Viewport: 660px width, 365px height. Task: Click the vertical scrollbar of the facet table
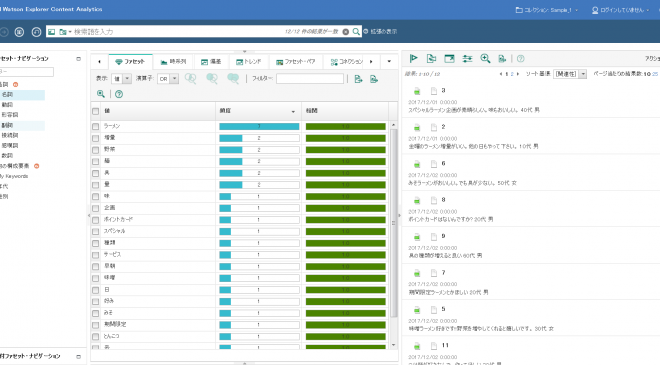[x=394, y=223]
